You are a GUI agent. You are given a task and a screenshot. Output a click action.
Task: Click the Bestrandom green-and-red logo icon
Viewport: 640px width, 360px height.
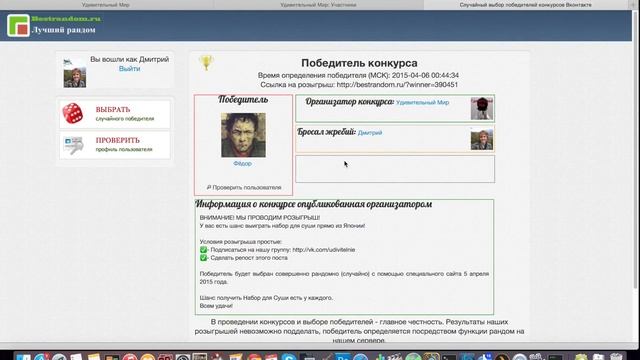[x=18, y=25]
